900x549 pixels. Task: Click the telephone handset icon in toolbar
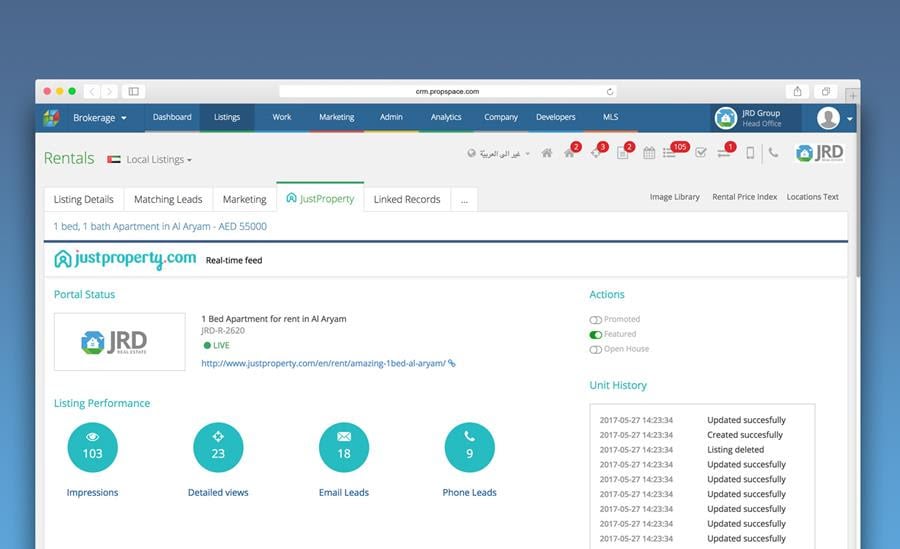pos(774,153)
